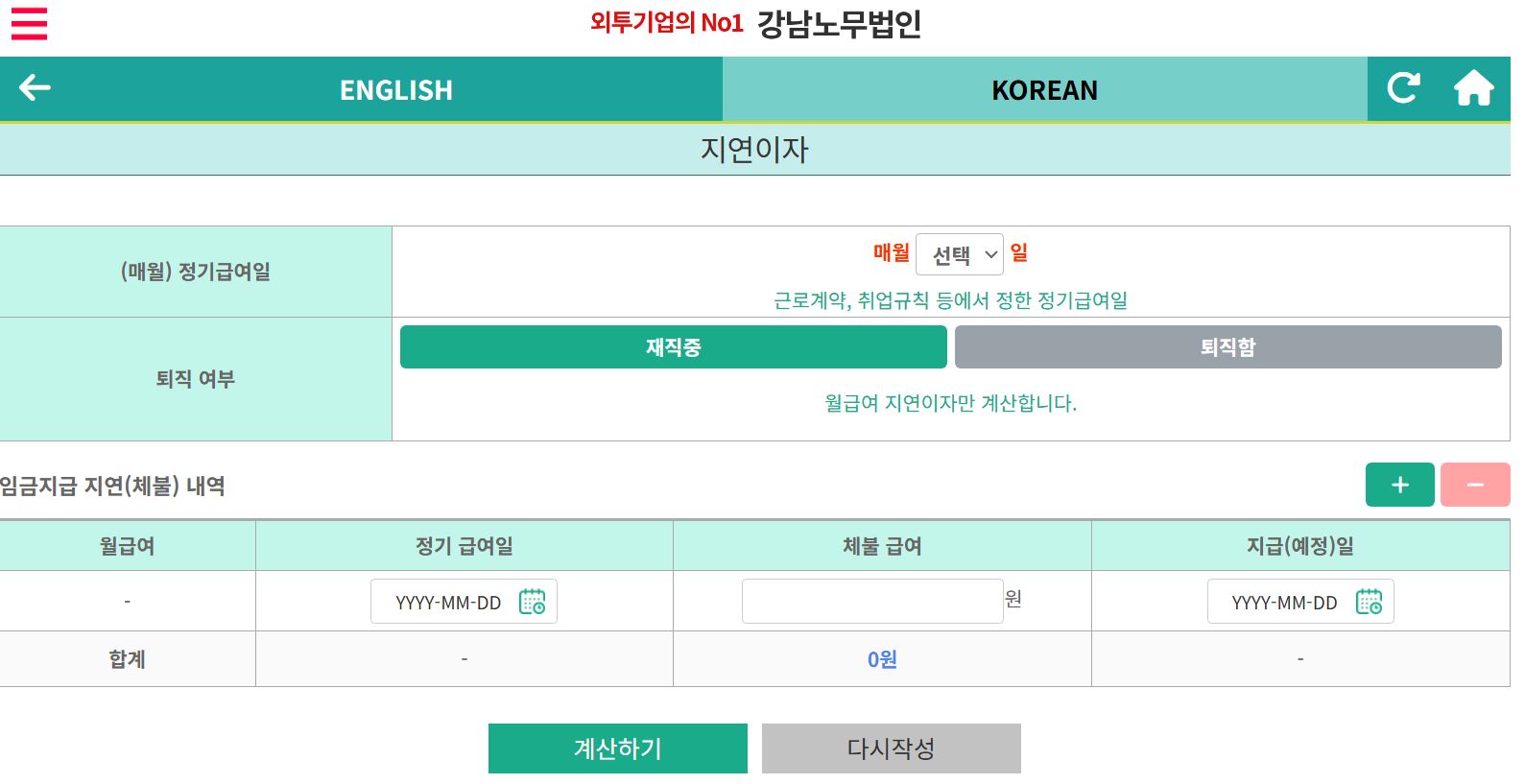Click the 강남노무법인 logo title

(839, 24)
